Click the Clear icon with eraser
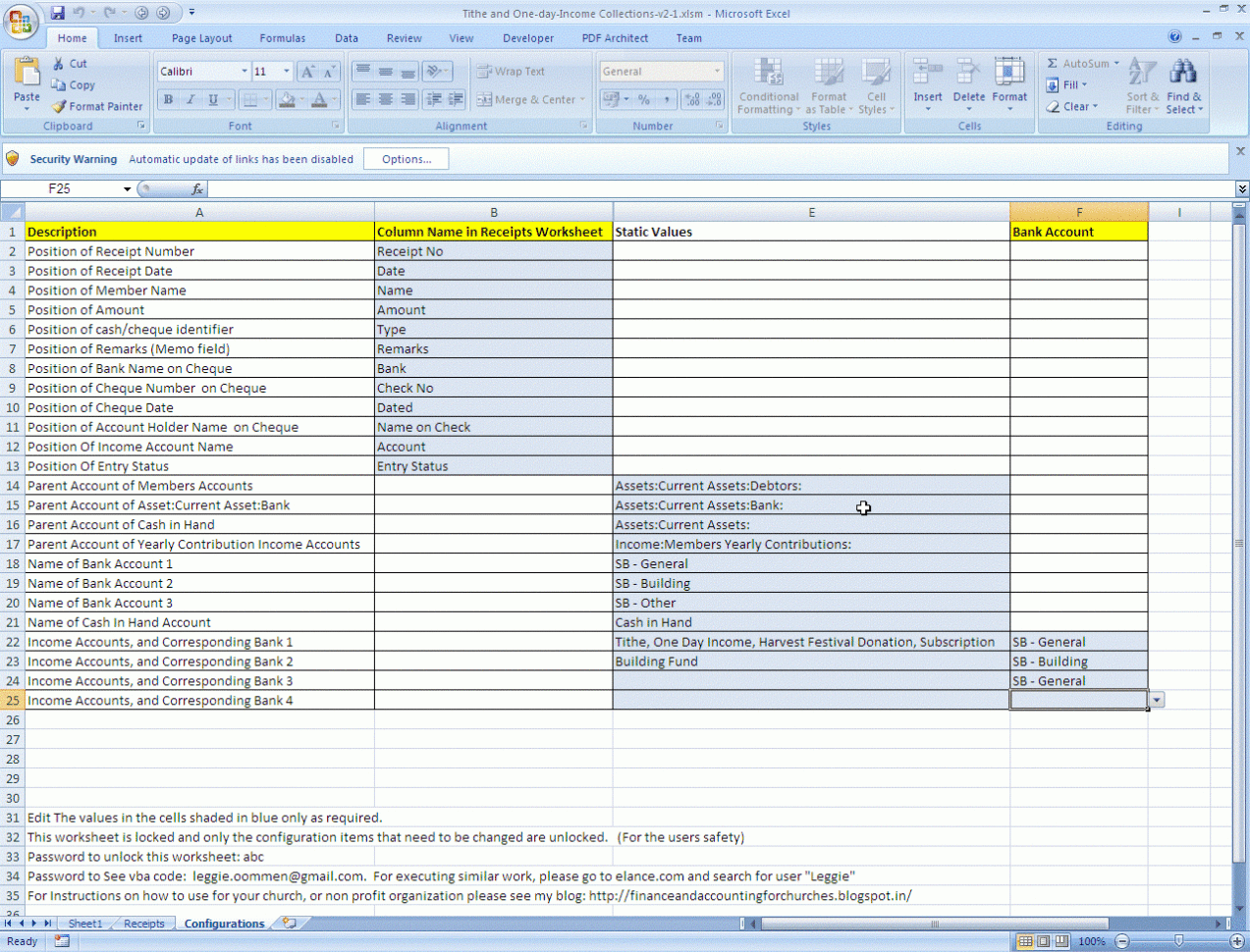Viewport: 1250px width, 952px height. click(x=1053, y=106)
